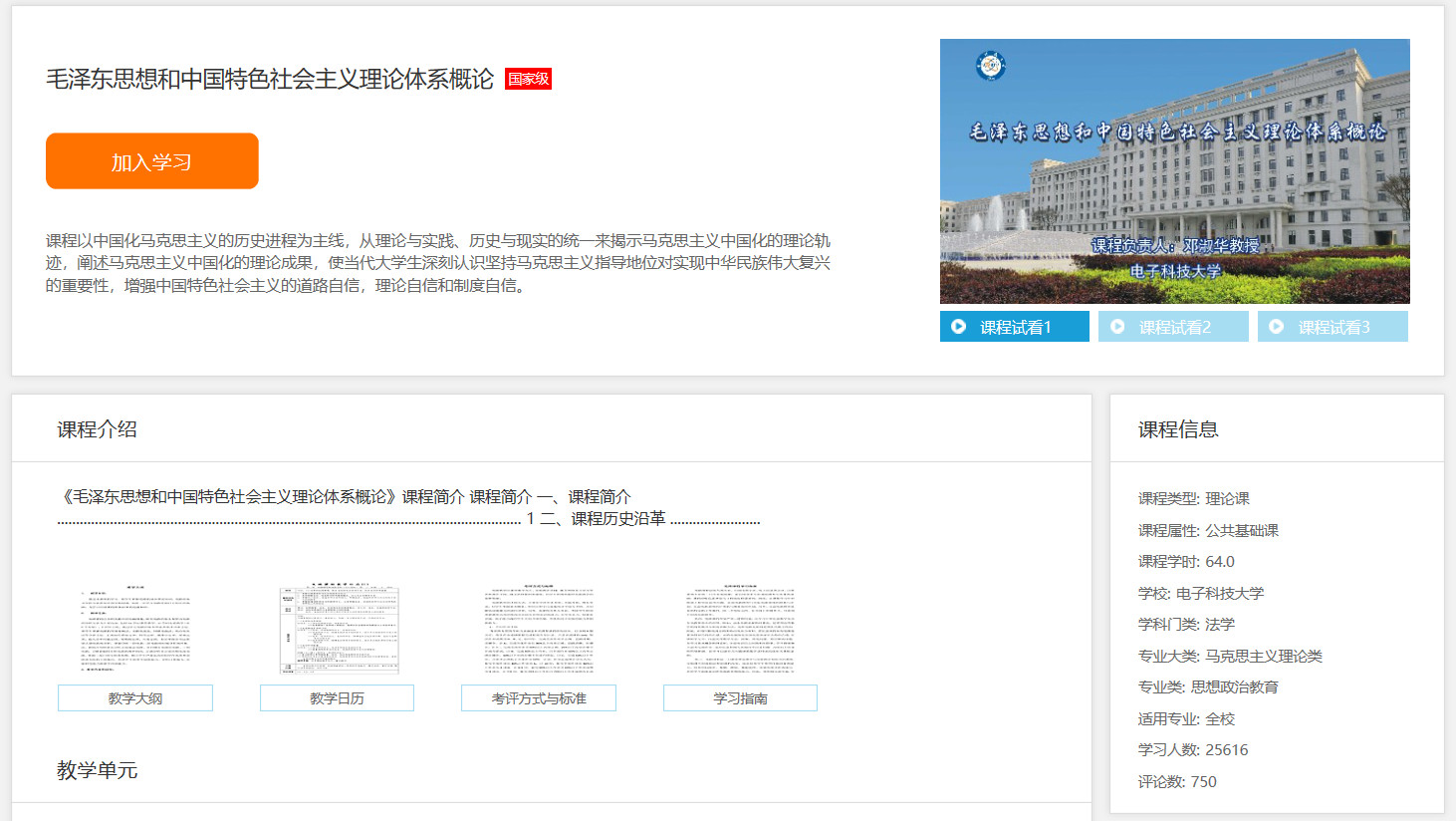Click the 加入学习 orange button

(x=151, y=161)
